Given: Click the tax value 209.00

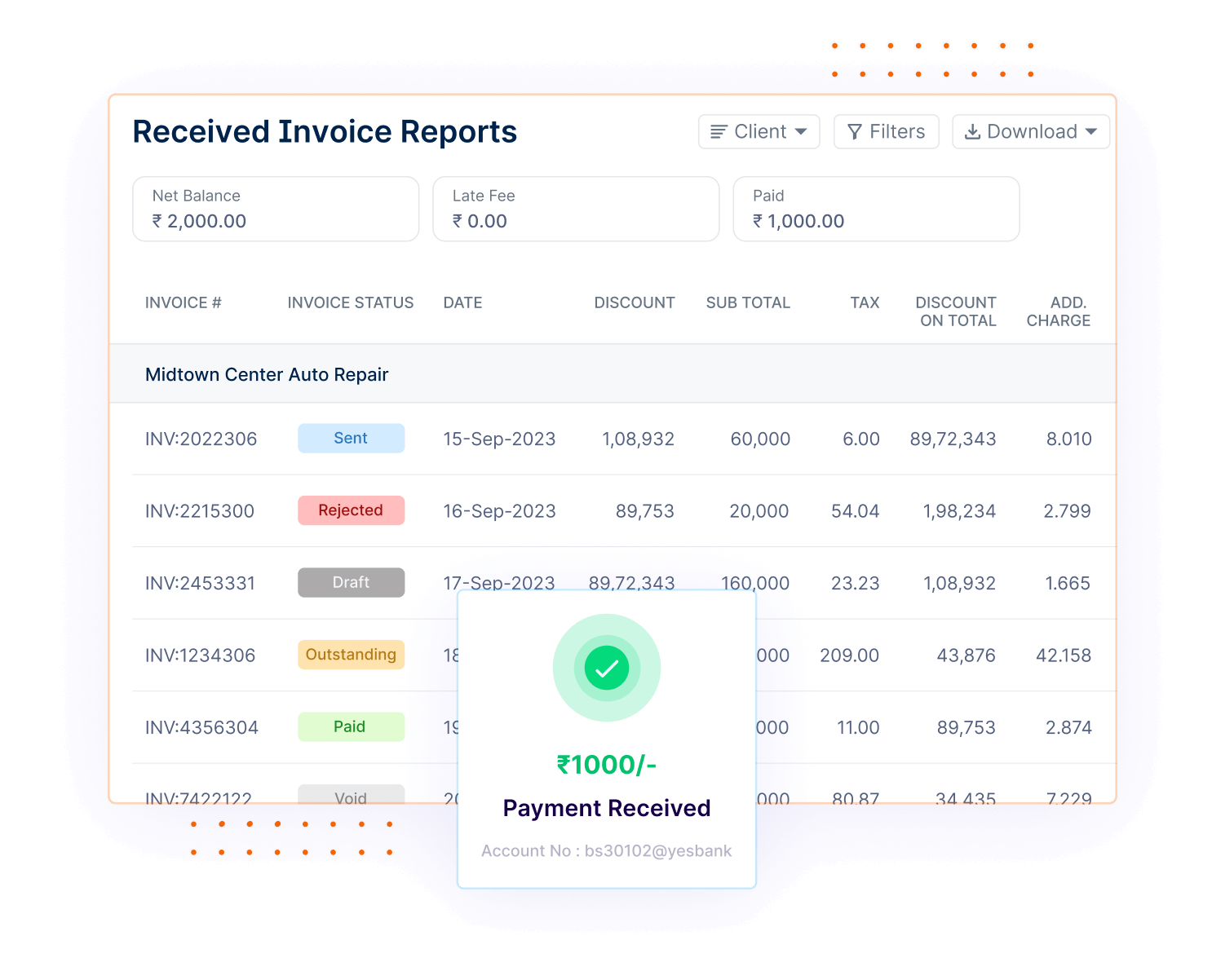Looking at the screenshot, I should point(849,656).
